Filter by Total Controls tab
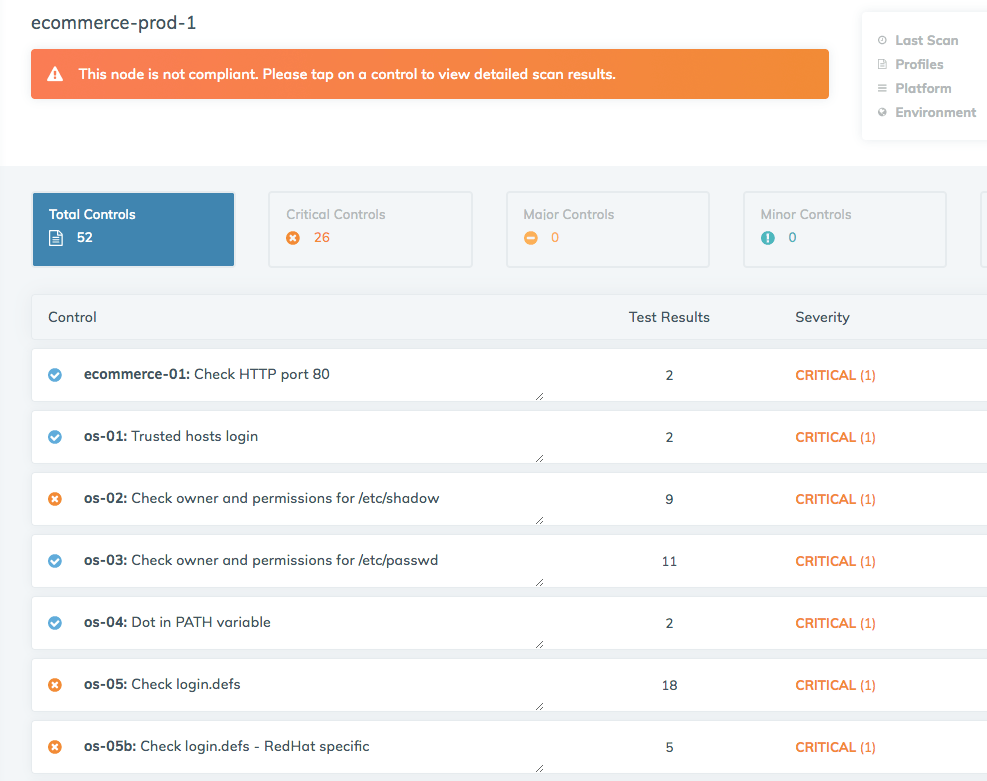Screen dimensions: 987x781 133,229
